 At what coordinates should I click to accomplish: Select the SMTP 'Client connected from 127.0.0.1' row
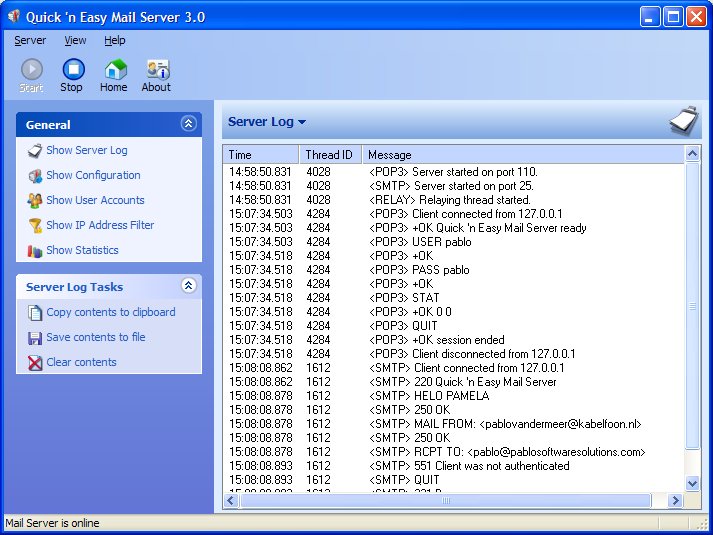click(453, 368)
